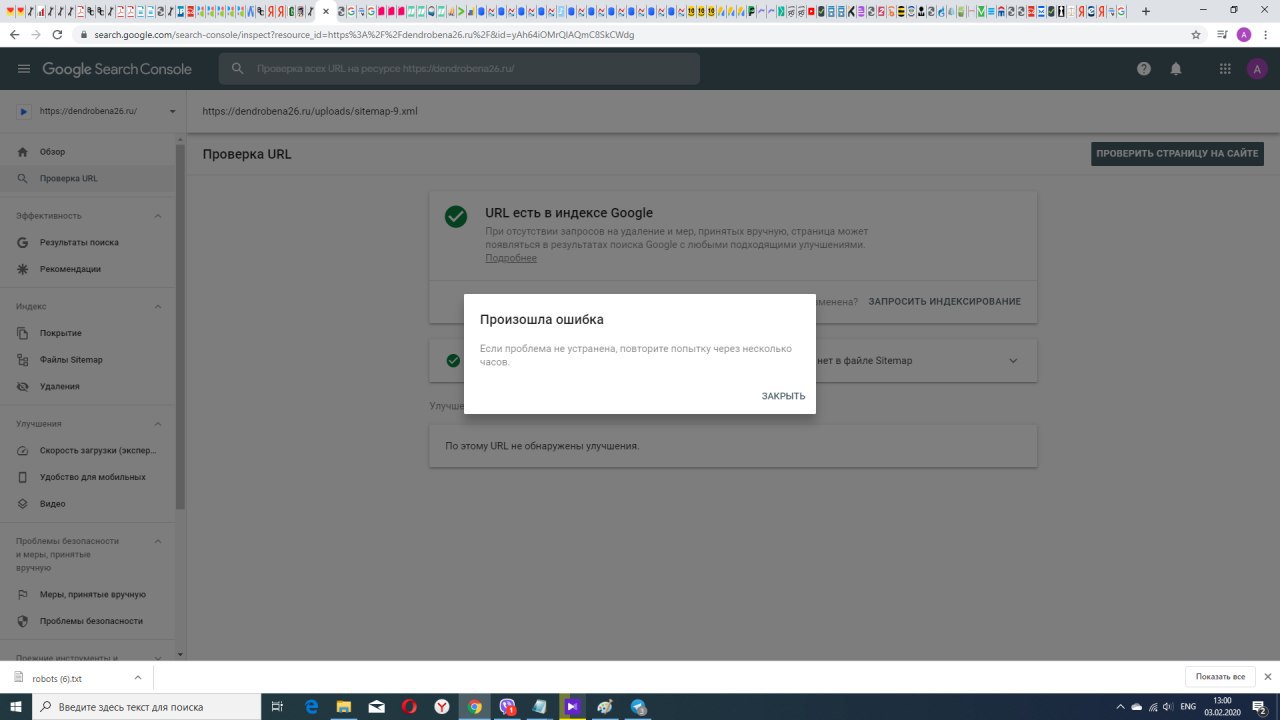Click the browser address bar URL
1280x720 pixels.
point(363,34)
